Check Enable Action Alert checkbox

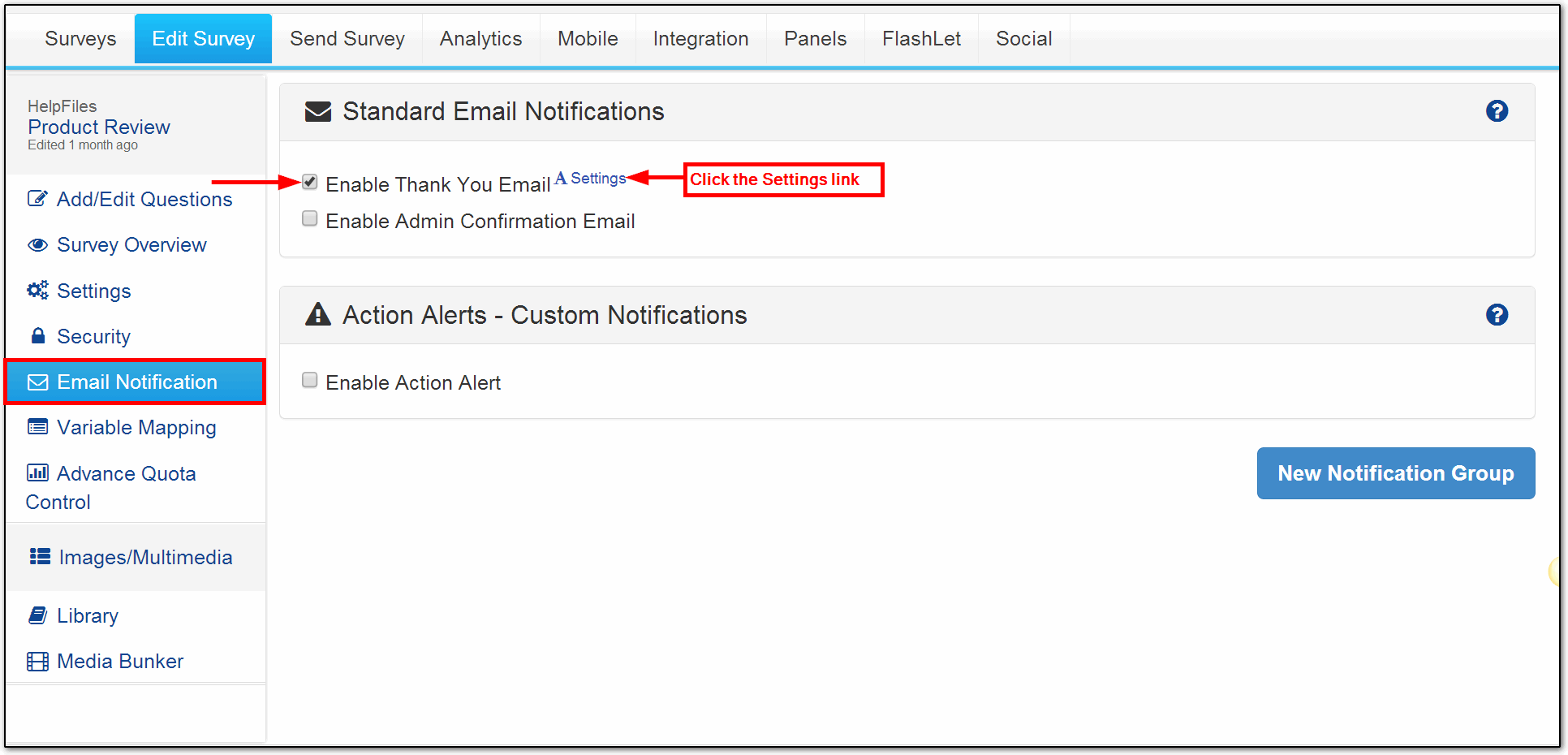coord(310,380)
